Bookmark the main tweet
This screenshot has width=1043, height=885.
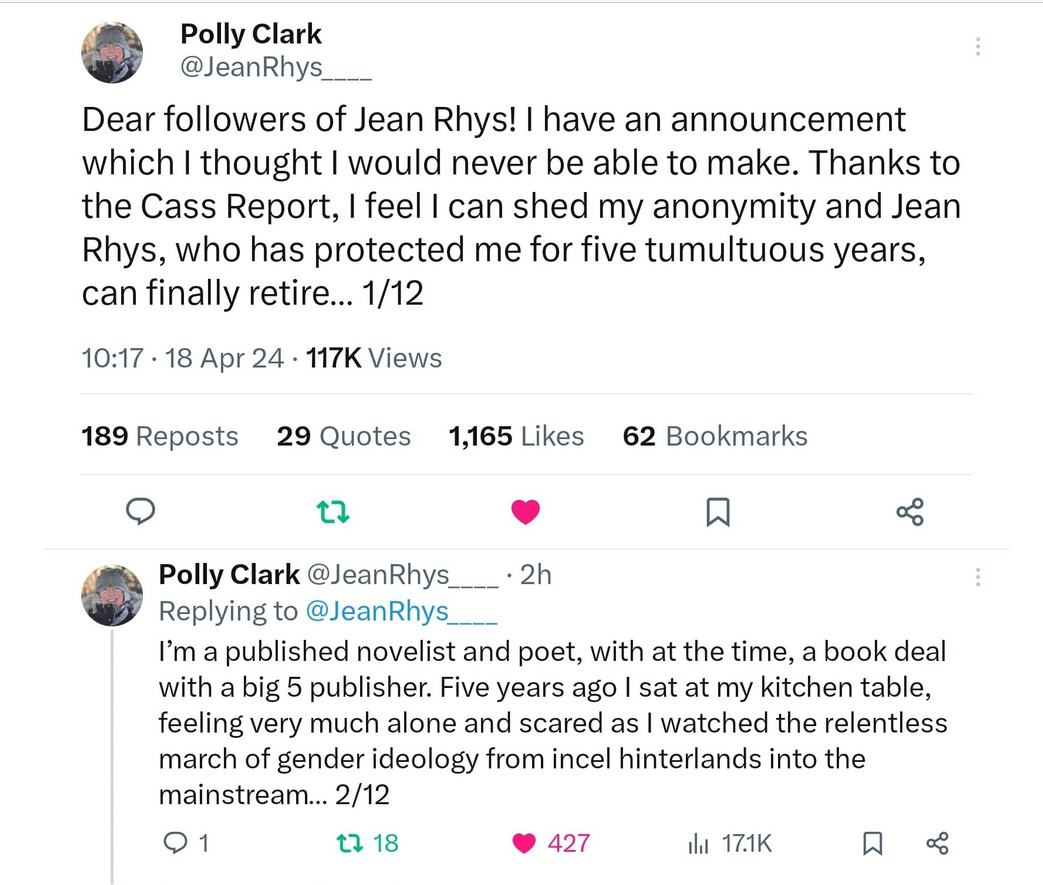coord(717,511)
